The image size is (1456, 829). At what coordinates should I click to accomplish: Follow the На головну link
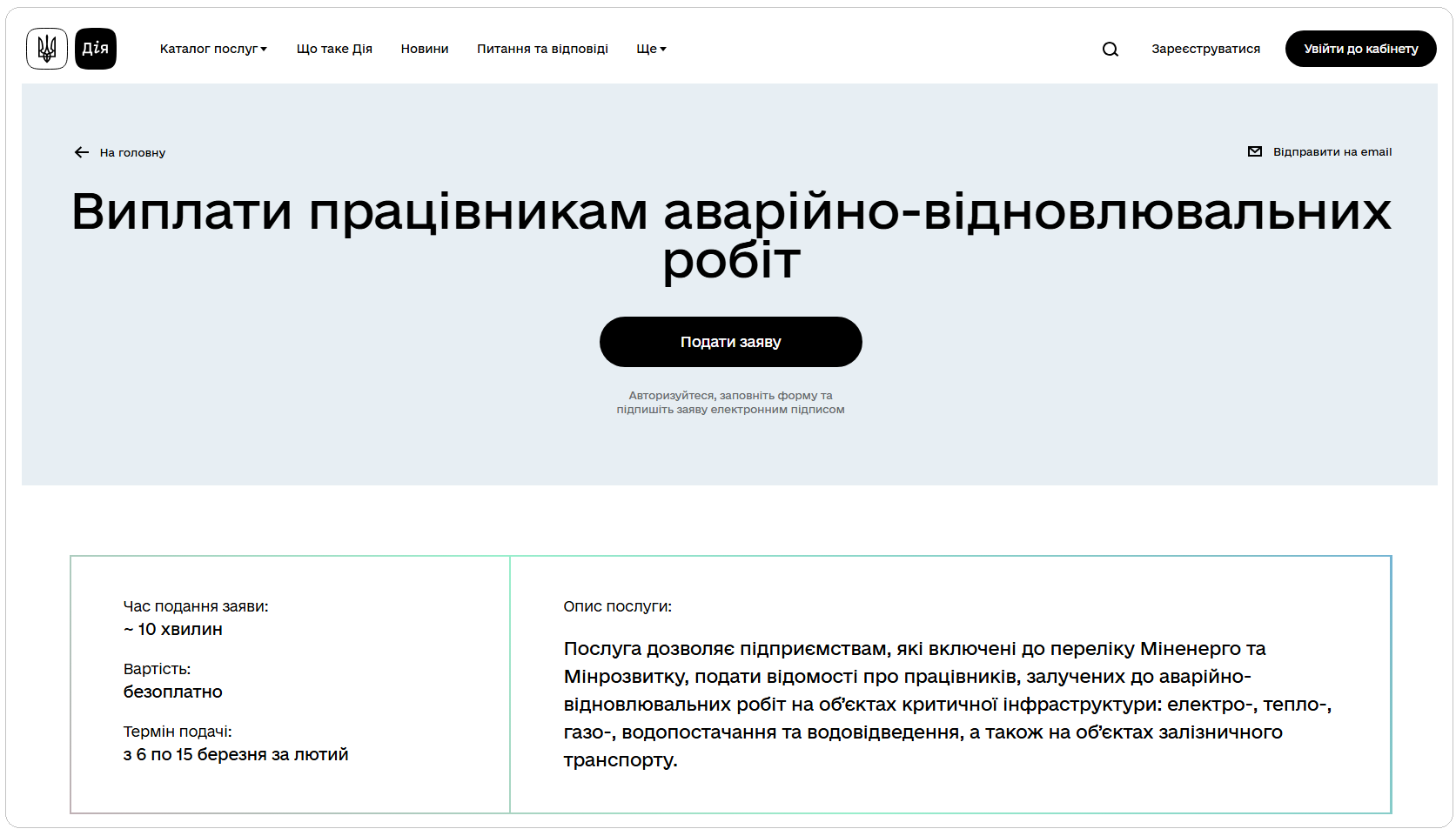pyautogui.click(x=131, y=151)
